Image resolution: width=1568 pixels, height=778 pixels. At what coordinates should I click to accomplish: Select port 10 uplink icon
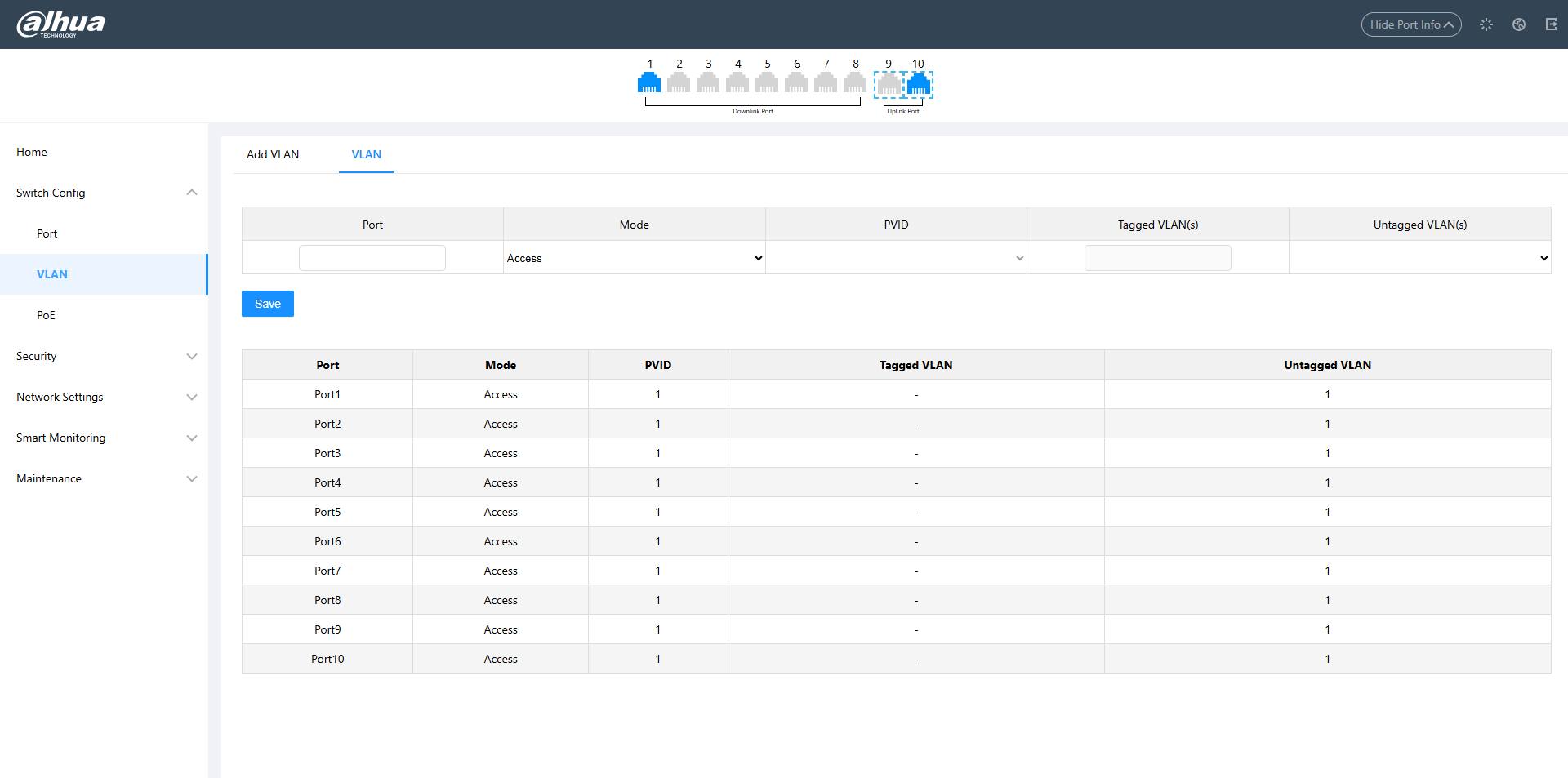tap(918, 84)
